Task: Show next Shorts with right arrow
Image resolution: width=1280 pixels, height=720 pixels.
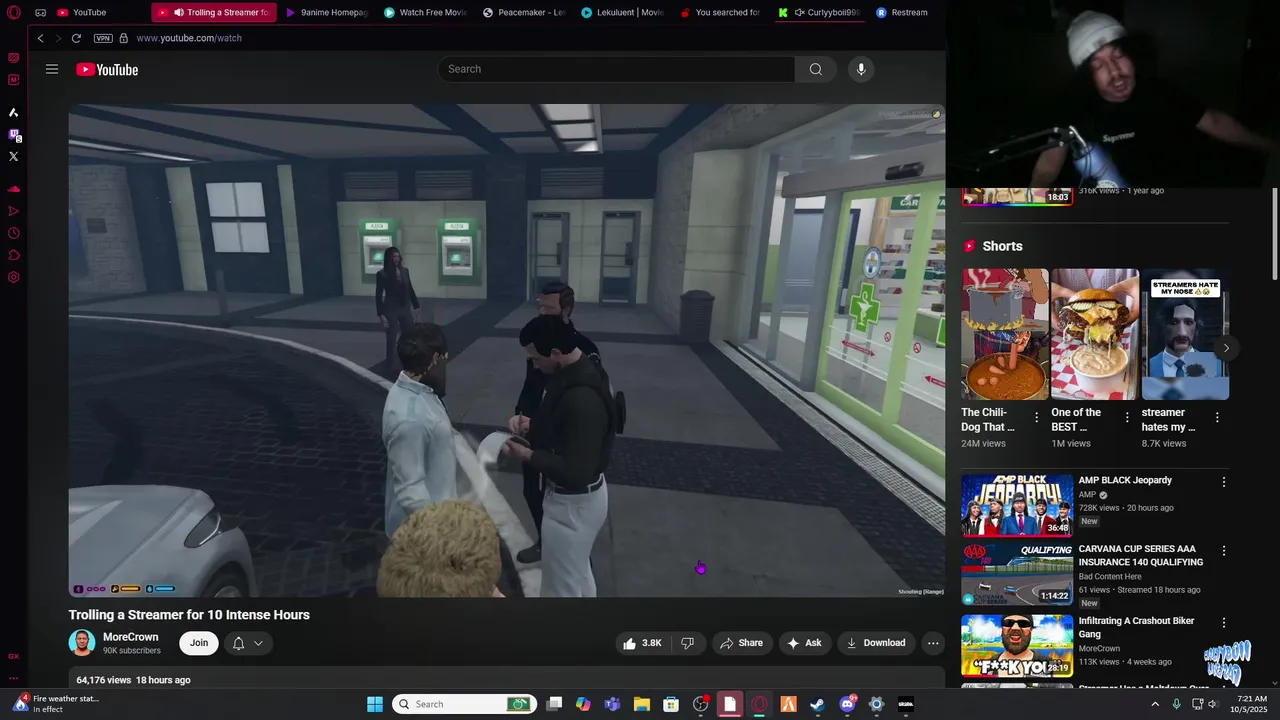Action: (x=1226, y=348)
